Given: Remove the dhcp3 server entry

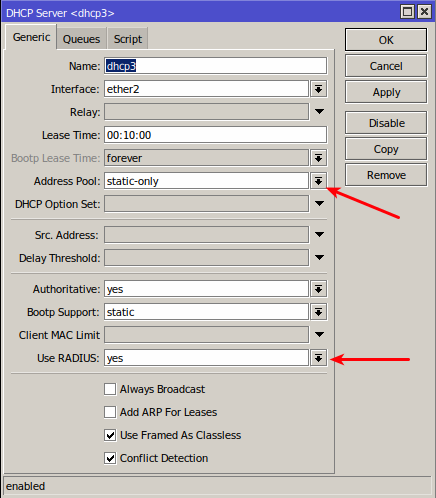Looking at the screenshot, I should pos(386,175).
